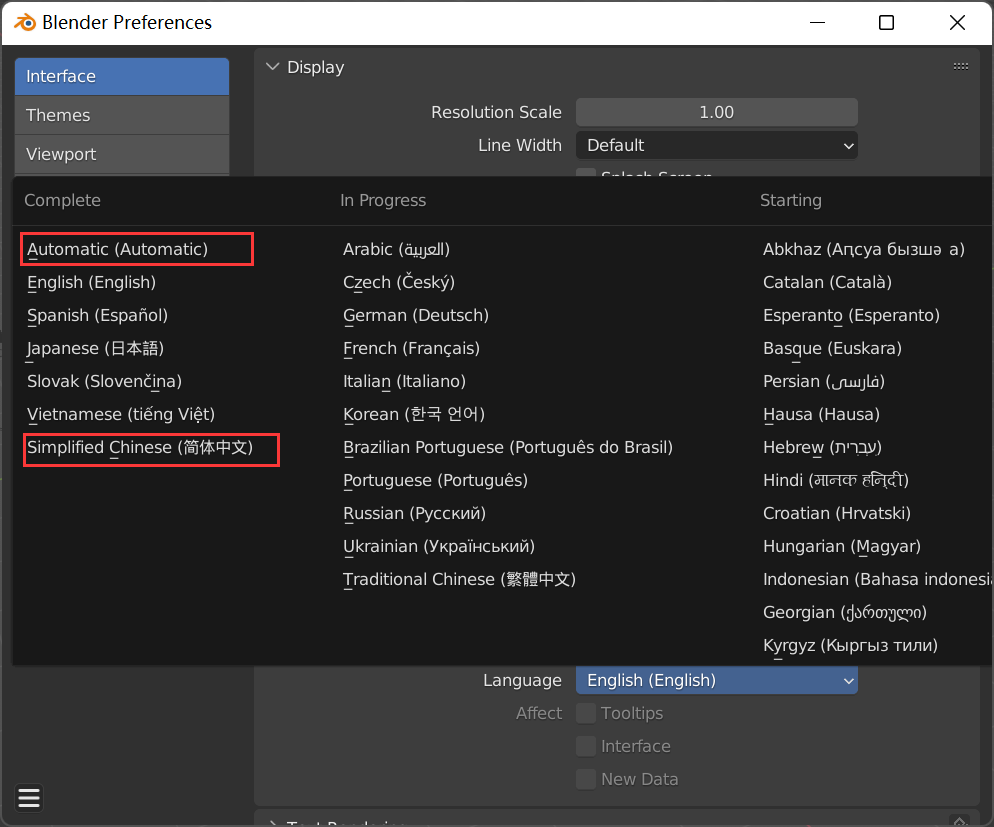994x827 pixels.
Task: Collapse the Display panel chevron
Action: [272, 67]
